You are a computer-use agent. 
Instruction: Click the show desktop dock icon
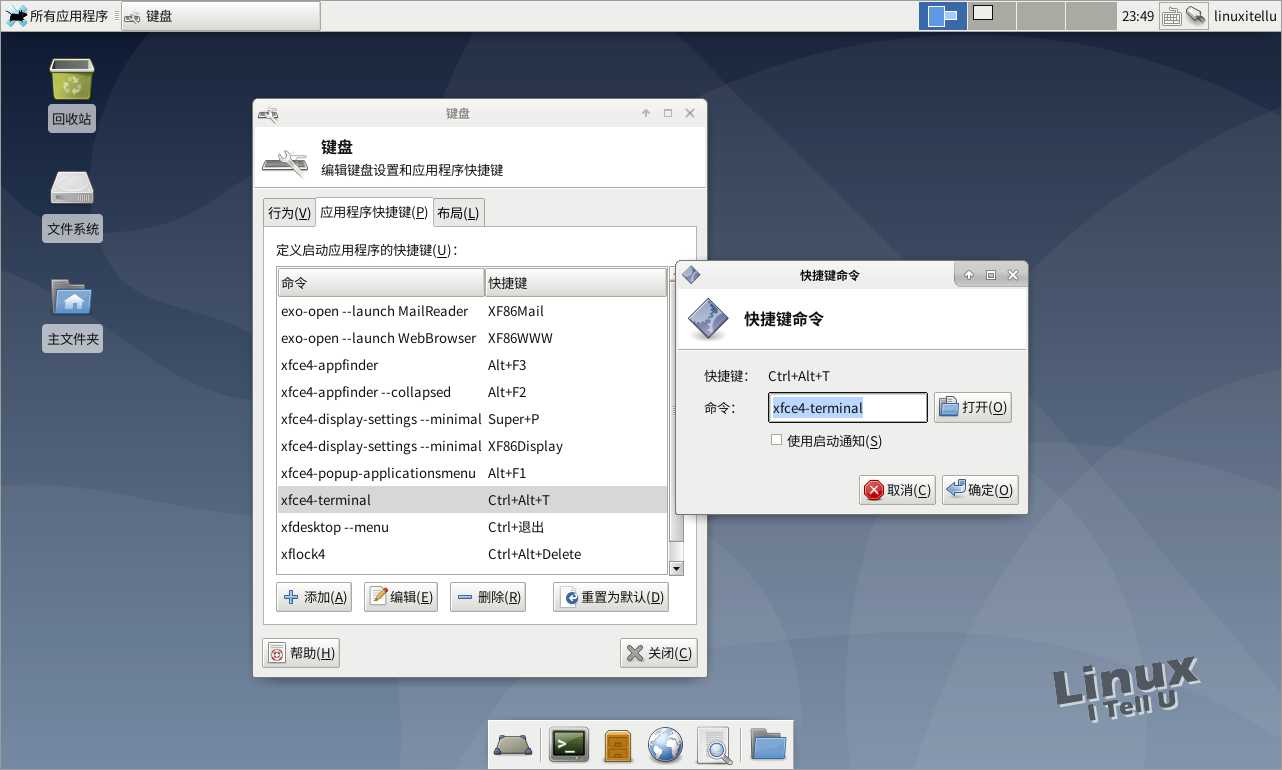pyautogui.click(x=513, y=745)
